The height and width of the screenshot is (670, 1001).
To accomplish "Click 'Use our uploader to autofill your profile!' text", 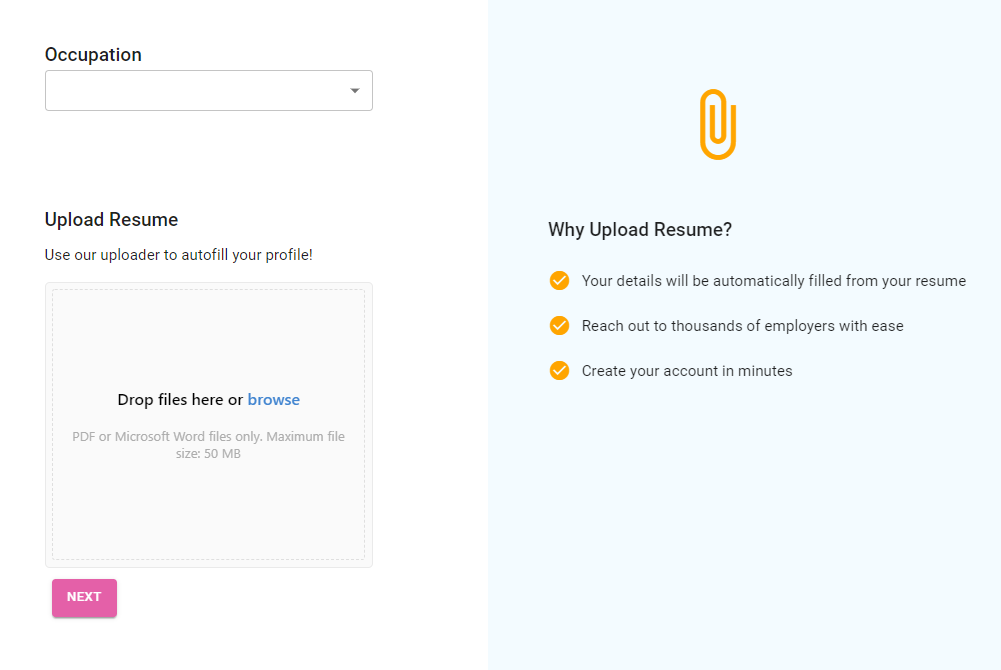I will [179, 255].
